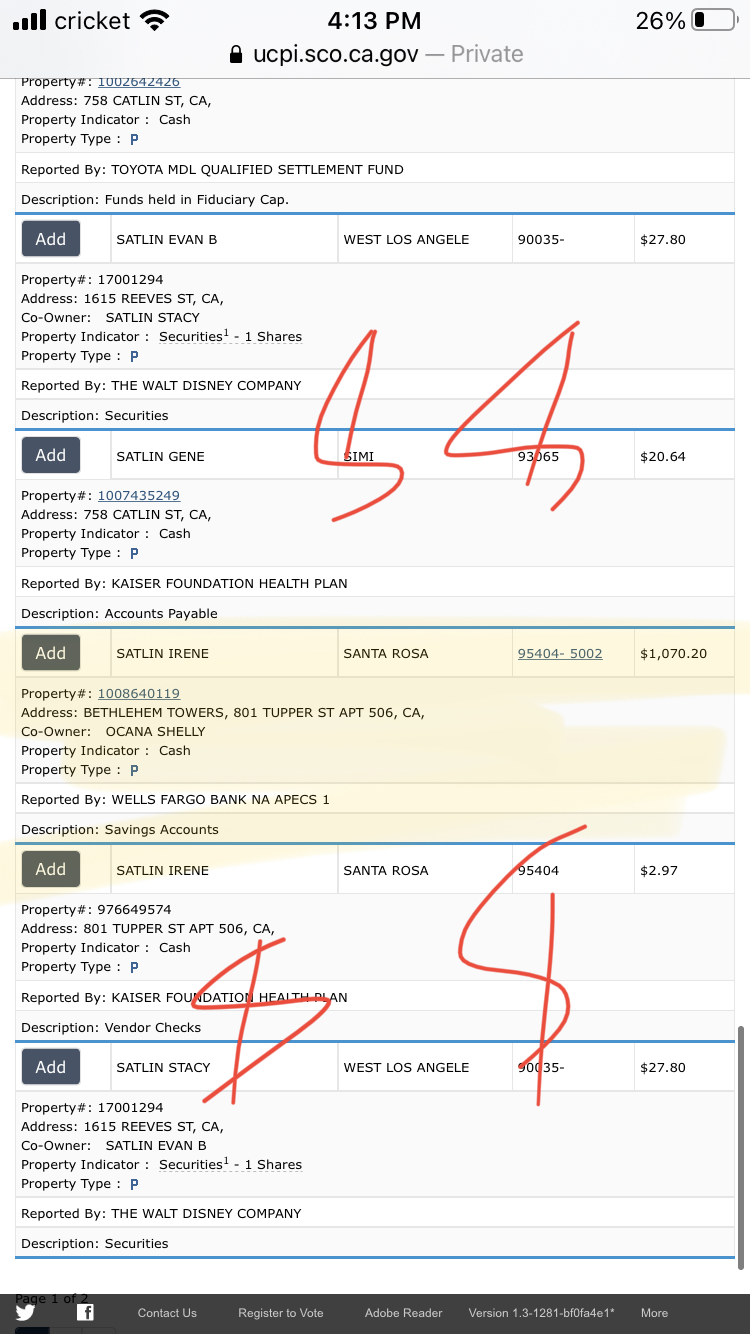Tap the ucpi.sco.ca.gov address bar

click(376, 54)
